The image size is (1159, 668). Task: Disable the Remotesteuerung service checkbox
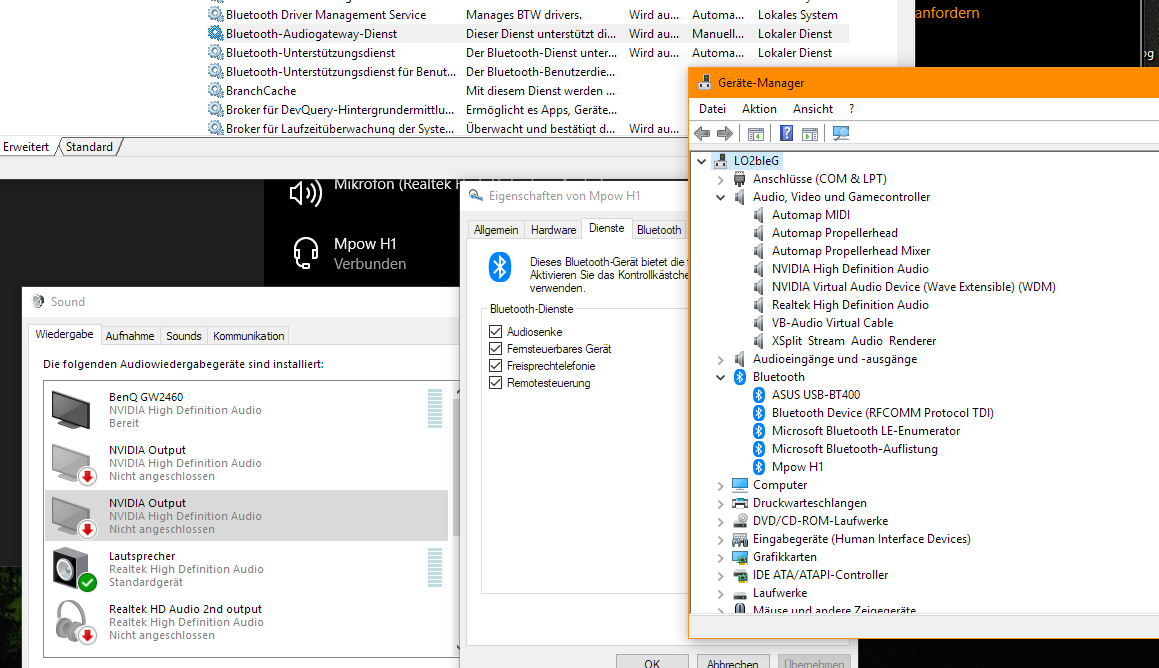(x=495, y=383)
